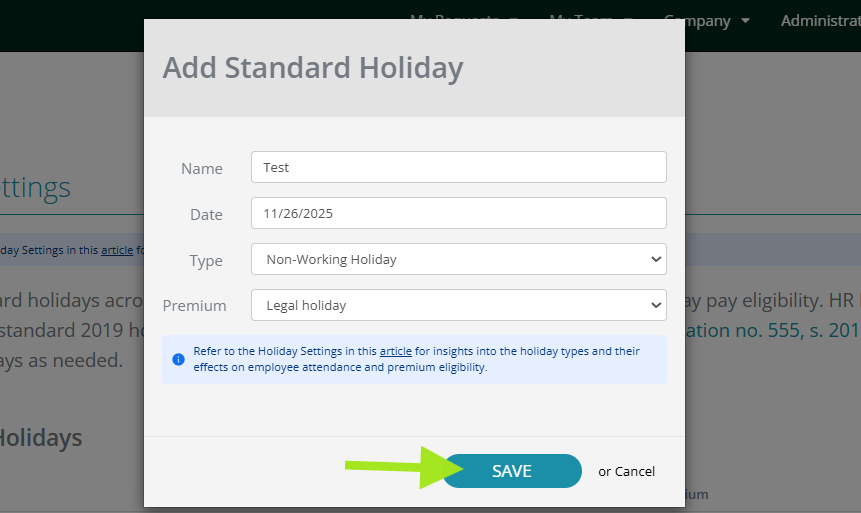Click the Date field label

(x=206, y=215)
